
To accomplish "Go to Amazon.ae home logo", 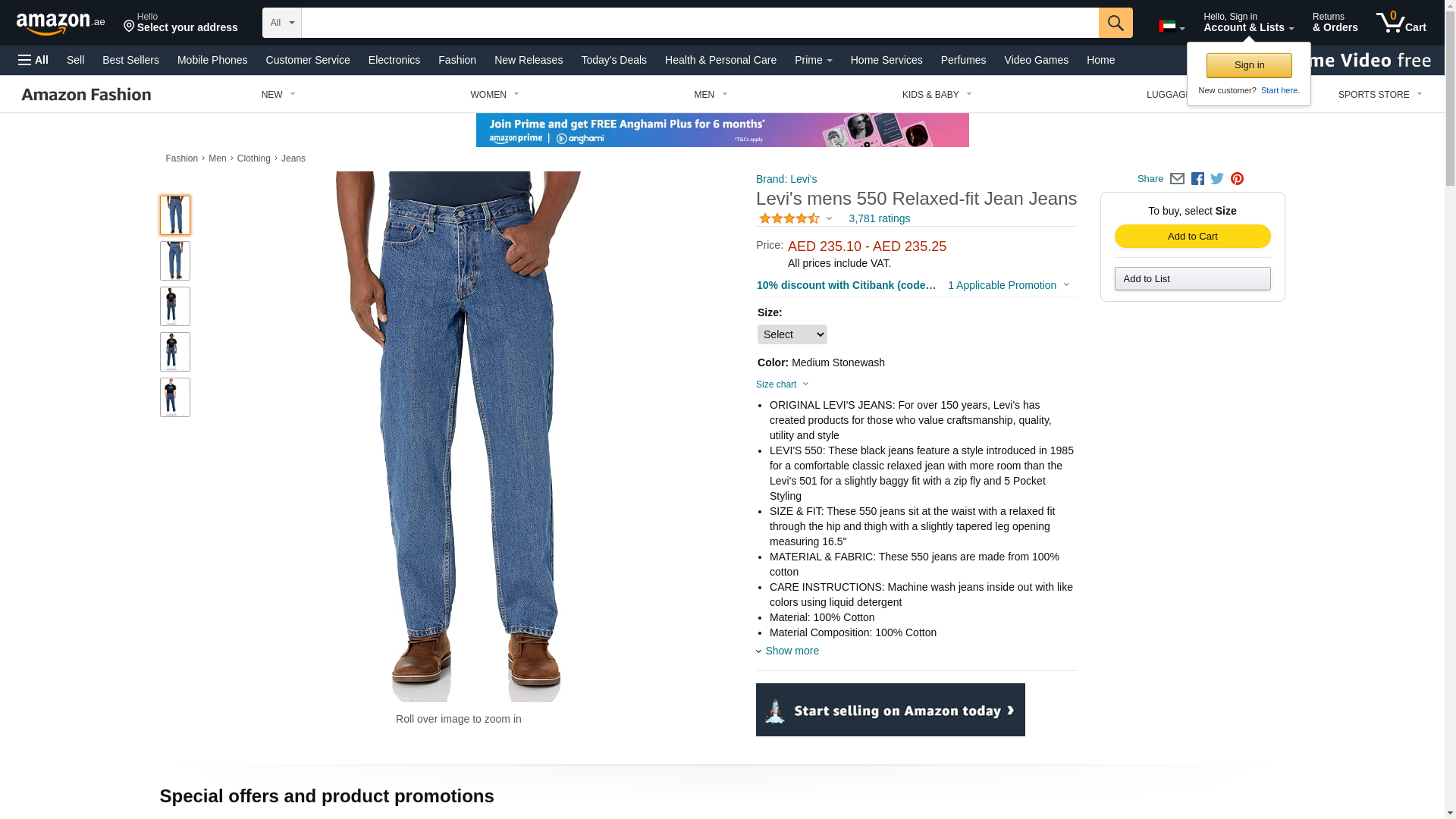I will pos(61,23).
